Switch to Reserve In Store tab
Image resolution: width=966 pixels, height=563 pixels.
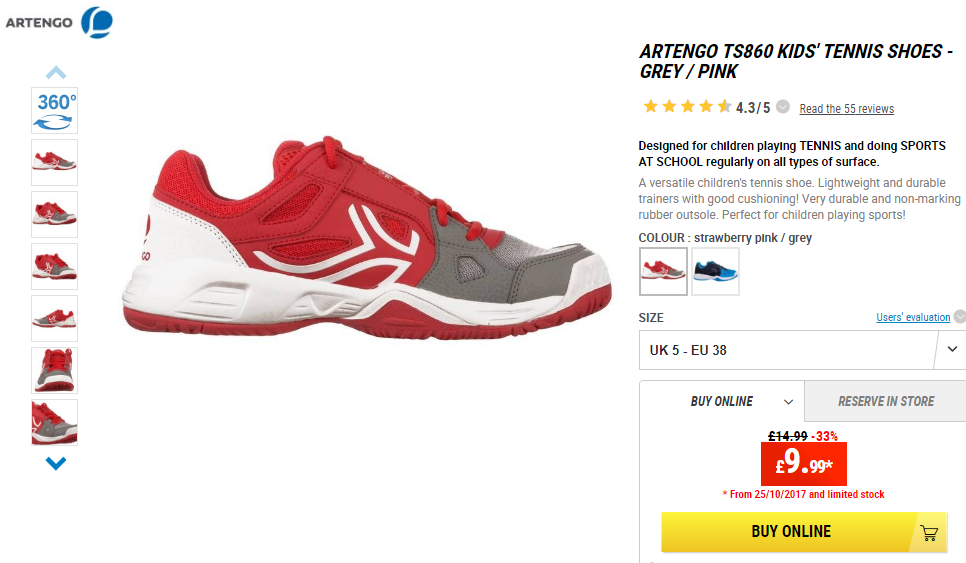pos(885,401)
